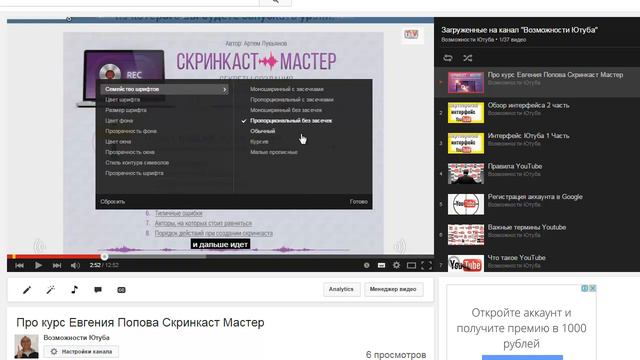Image resolution: width=640 pixels, height=360 pixels.
Task: Select Обычный font option
Action: pos(262,131)
